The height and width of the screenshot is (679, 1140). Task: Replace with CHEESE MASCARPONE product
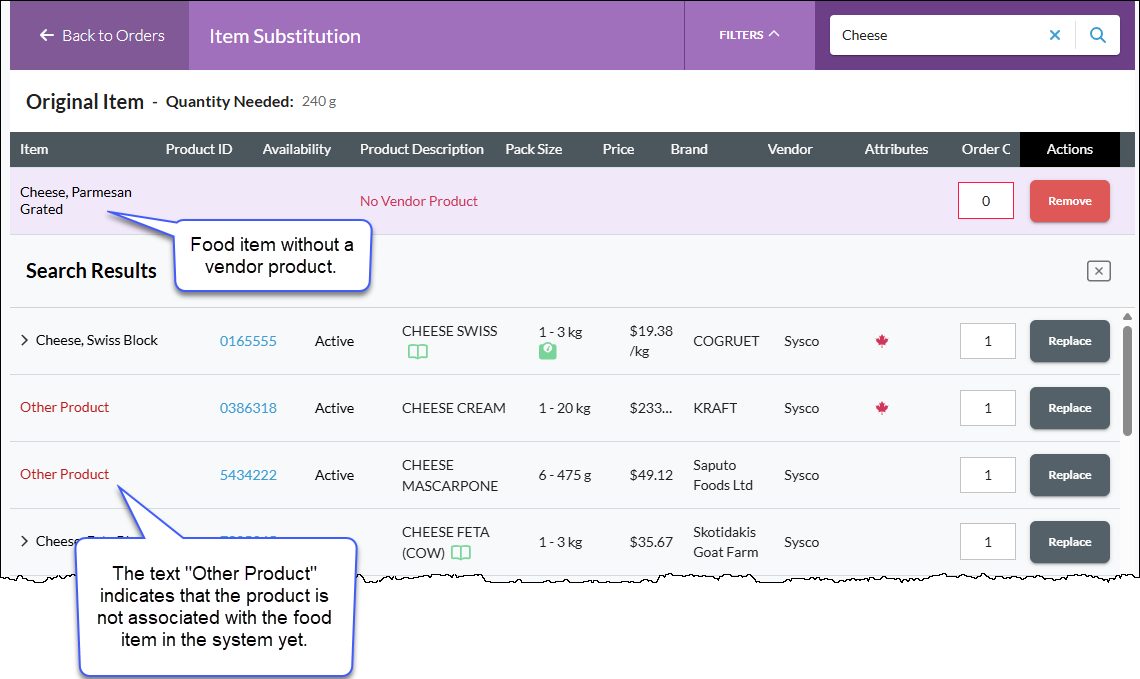[x=1069, y=475]
